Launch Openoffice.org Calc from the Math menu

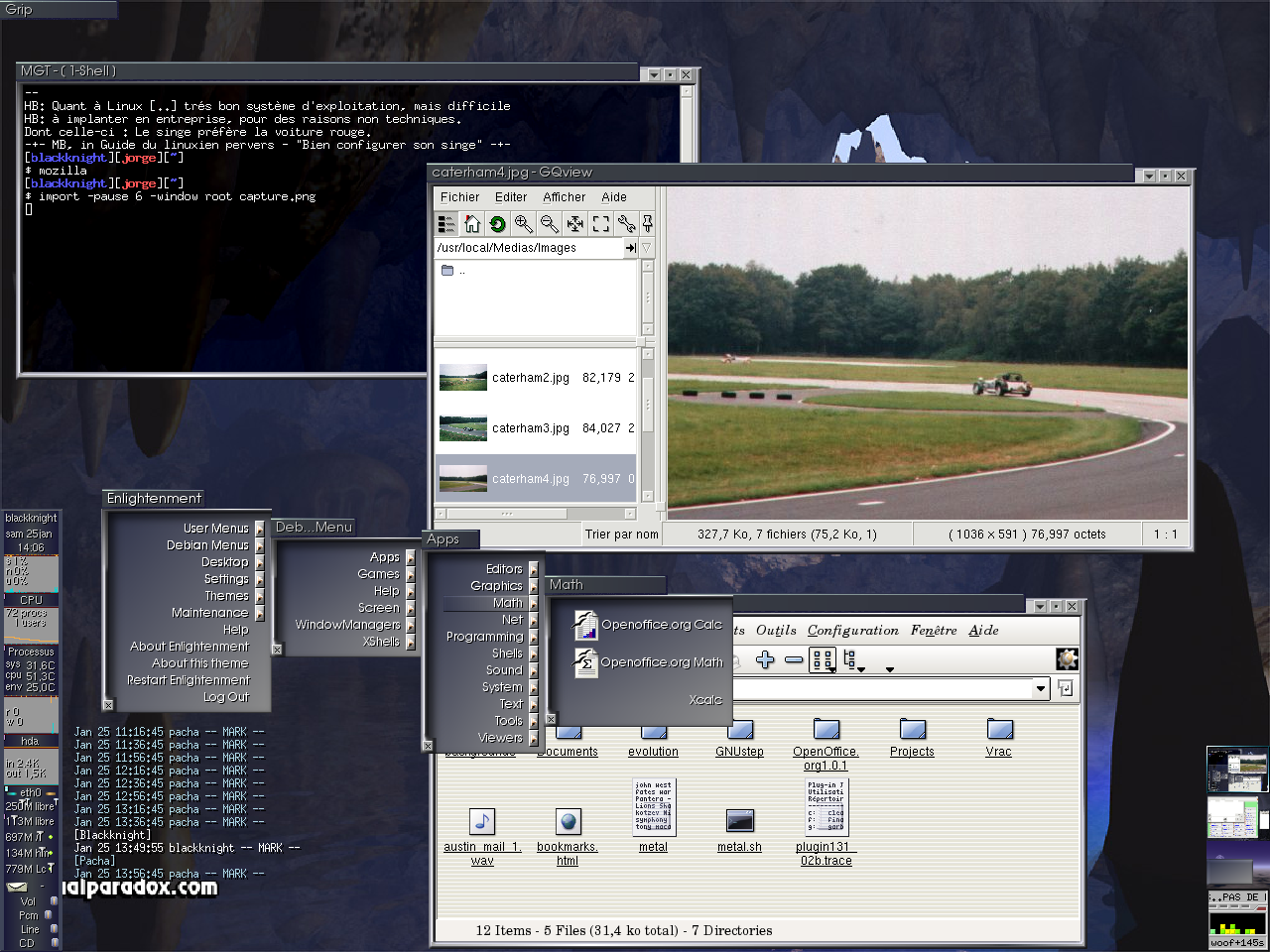650,625
